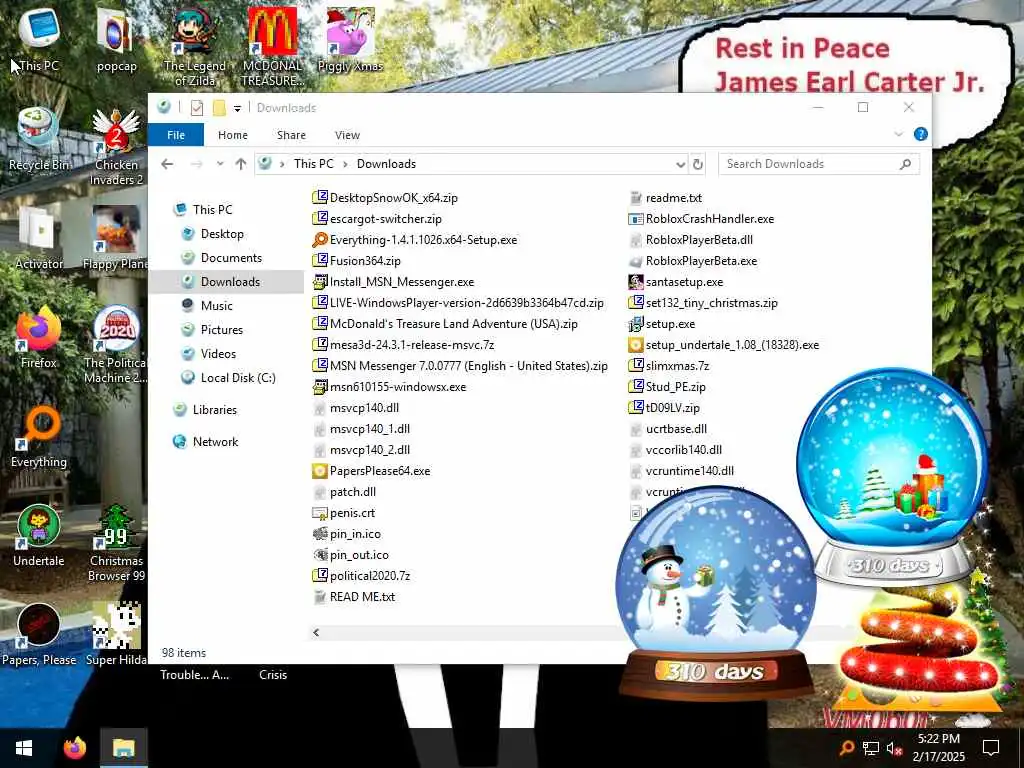The width and height of the screenshot is (1024, 768).
Task: Select Network in navigation pane
Action: click(215, 442)
